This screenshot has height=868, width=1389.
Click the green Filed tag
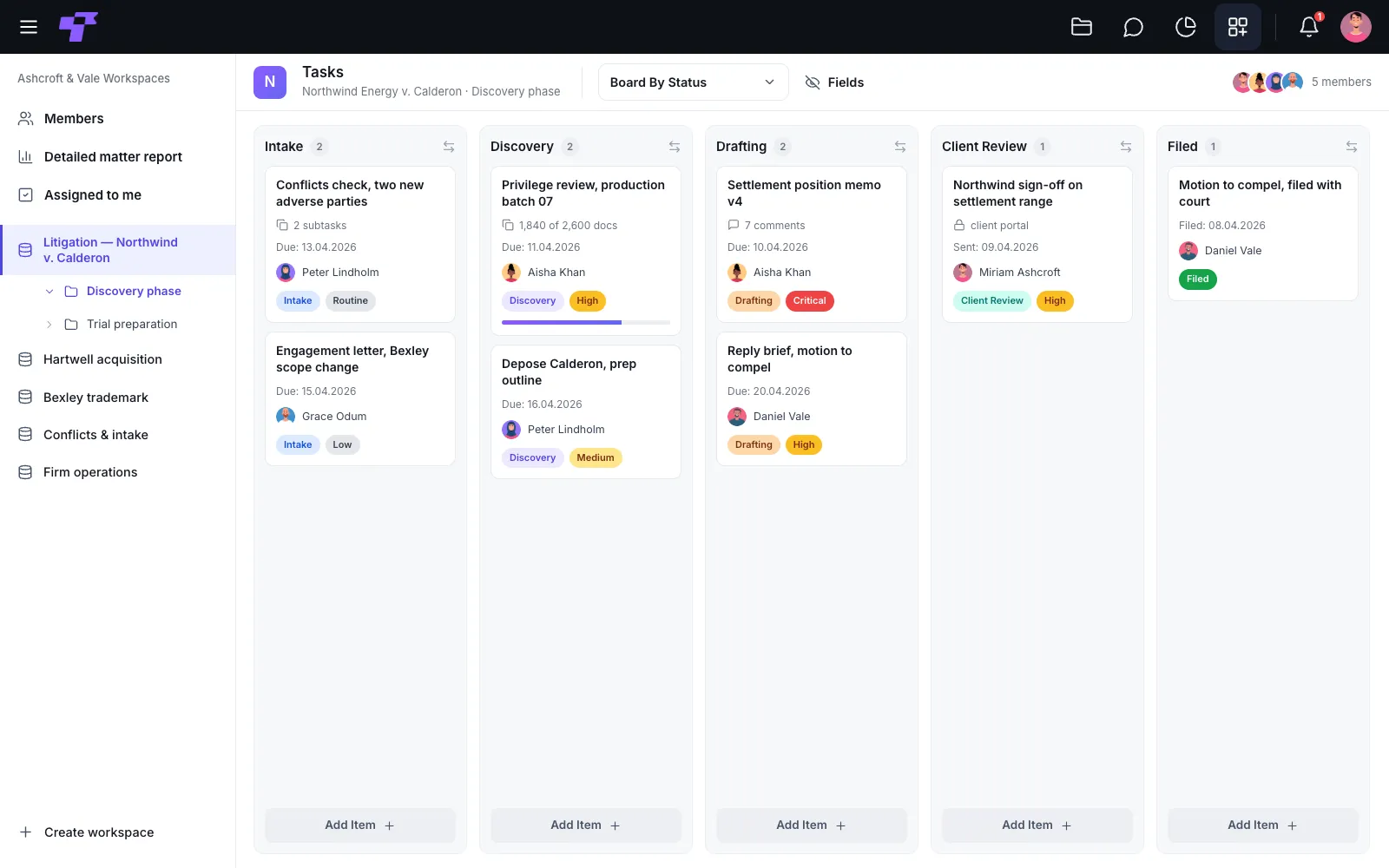(x=1198, y=279)
